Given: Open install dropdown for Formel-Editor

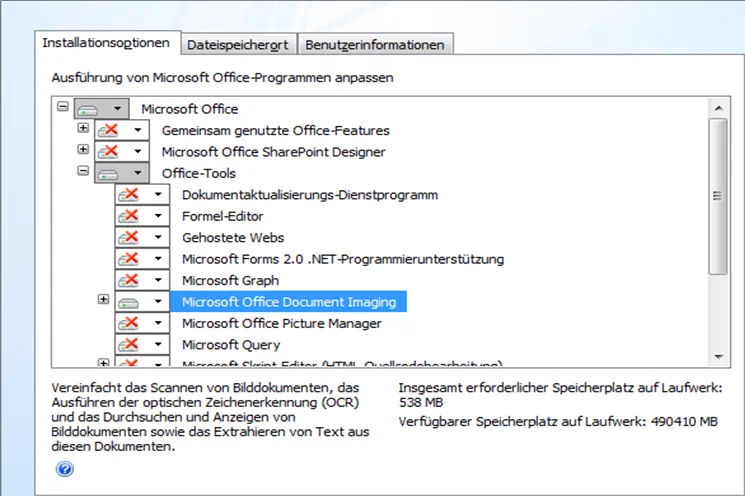Looking at the screenshot, I should [158, 215].
